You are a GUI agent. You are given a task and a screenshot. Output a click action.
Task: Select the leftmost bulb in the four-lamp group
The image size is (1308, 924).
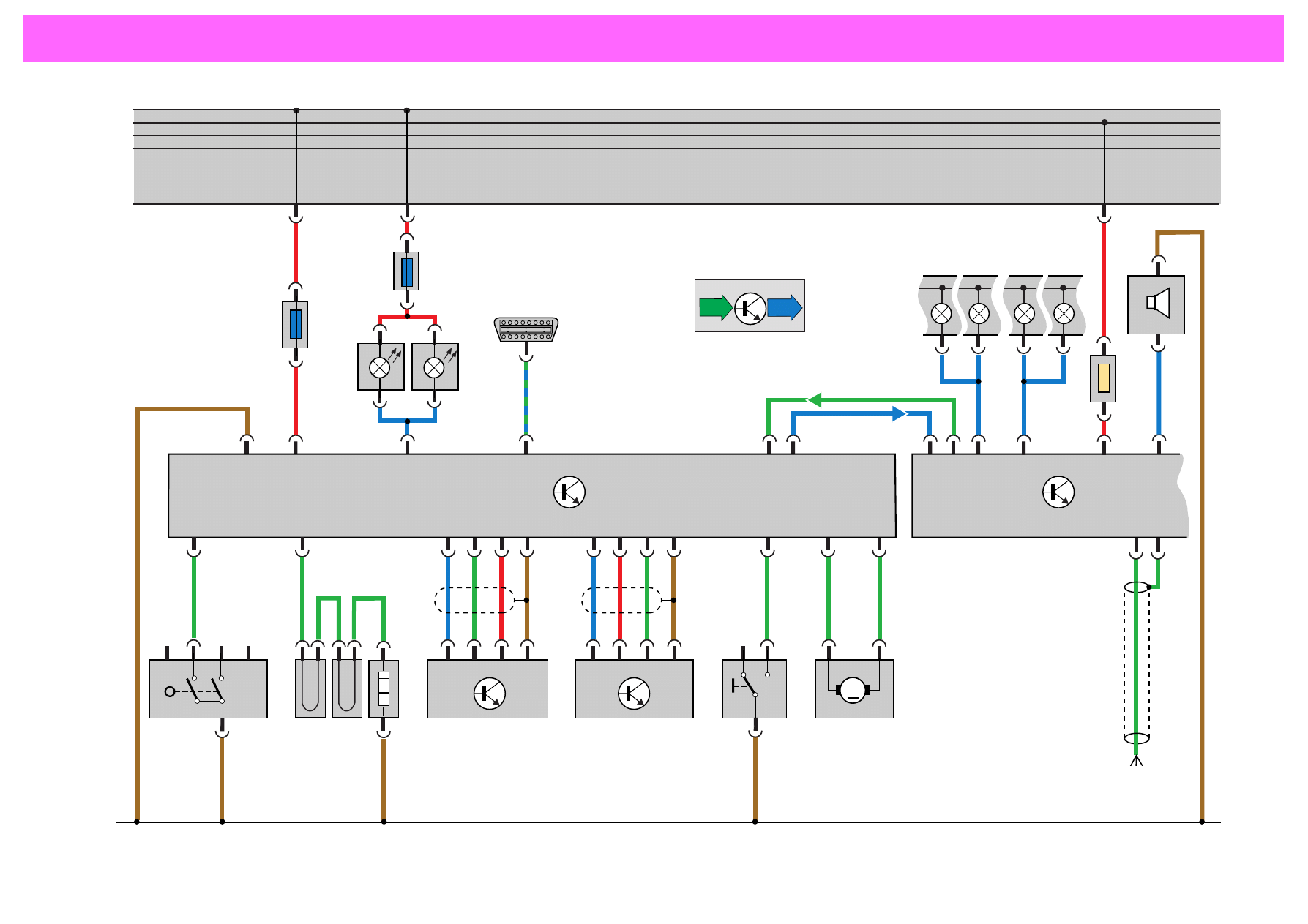click(x=941, y=314)
